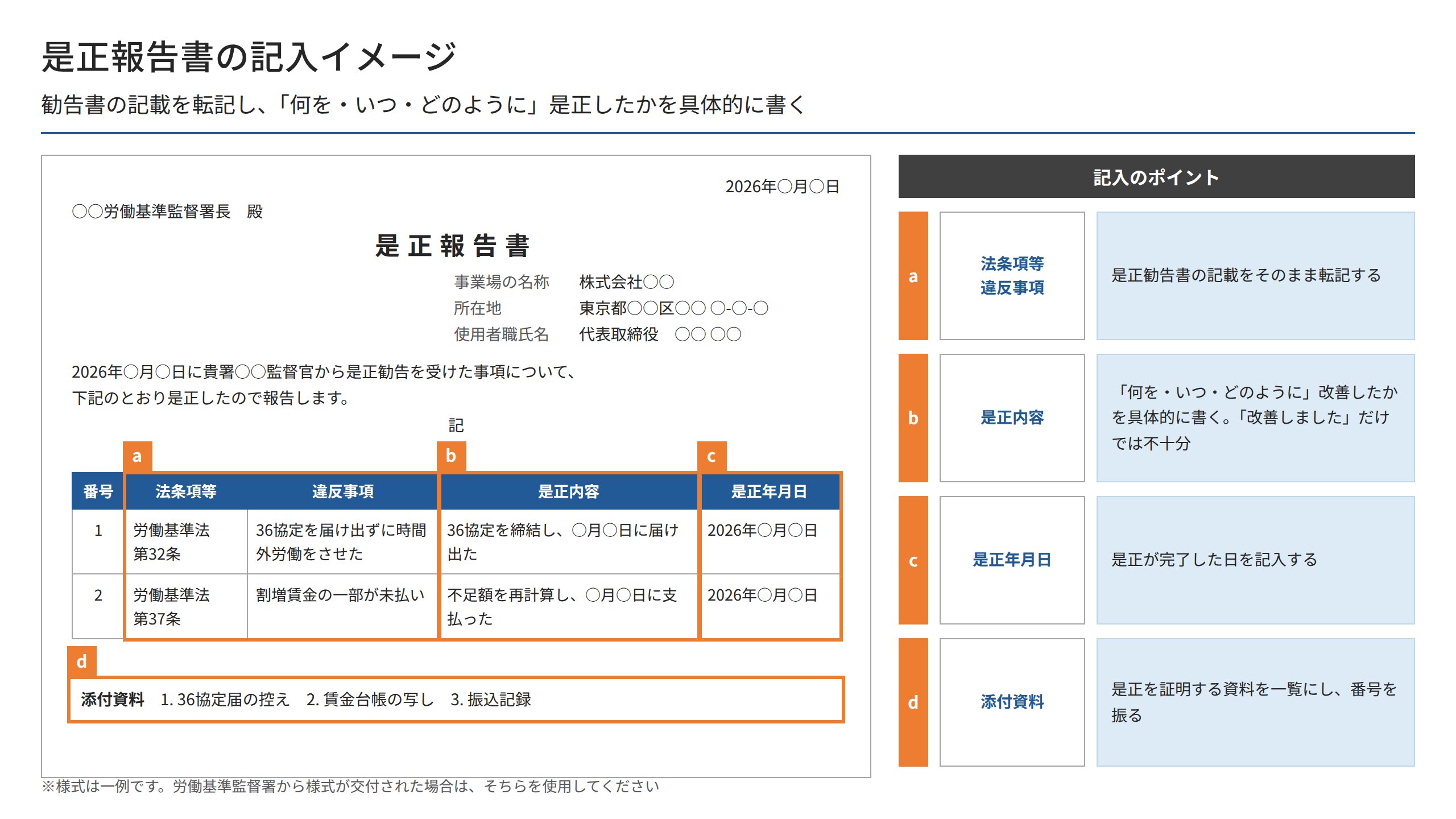Click the main title 是正報告書の記入イメージ

coord(249,57)
